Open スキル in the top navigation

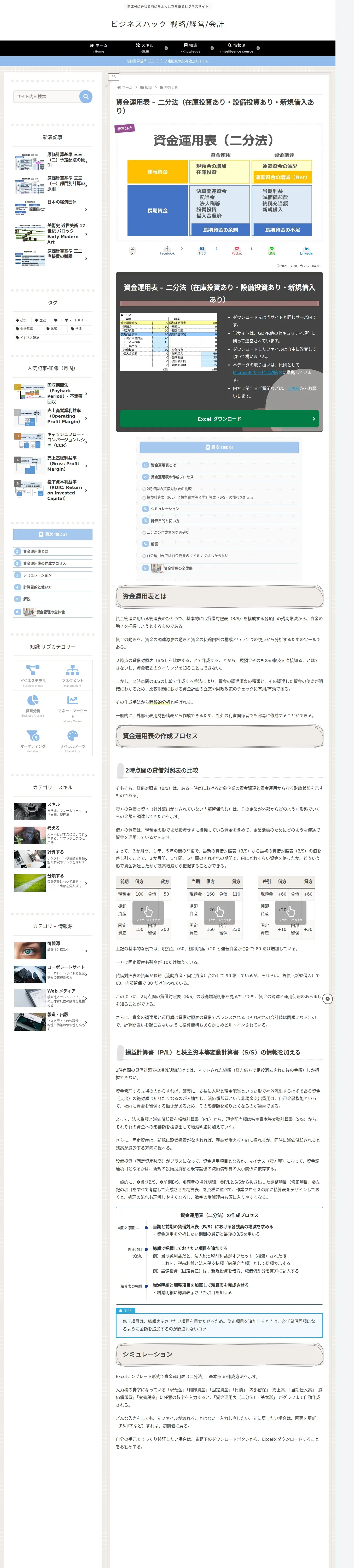coord(144,48)
